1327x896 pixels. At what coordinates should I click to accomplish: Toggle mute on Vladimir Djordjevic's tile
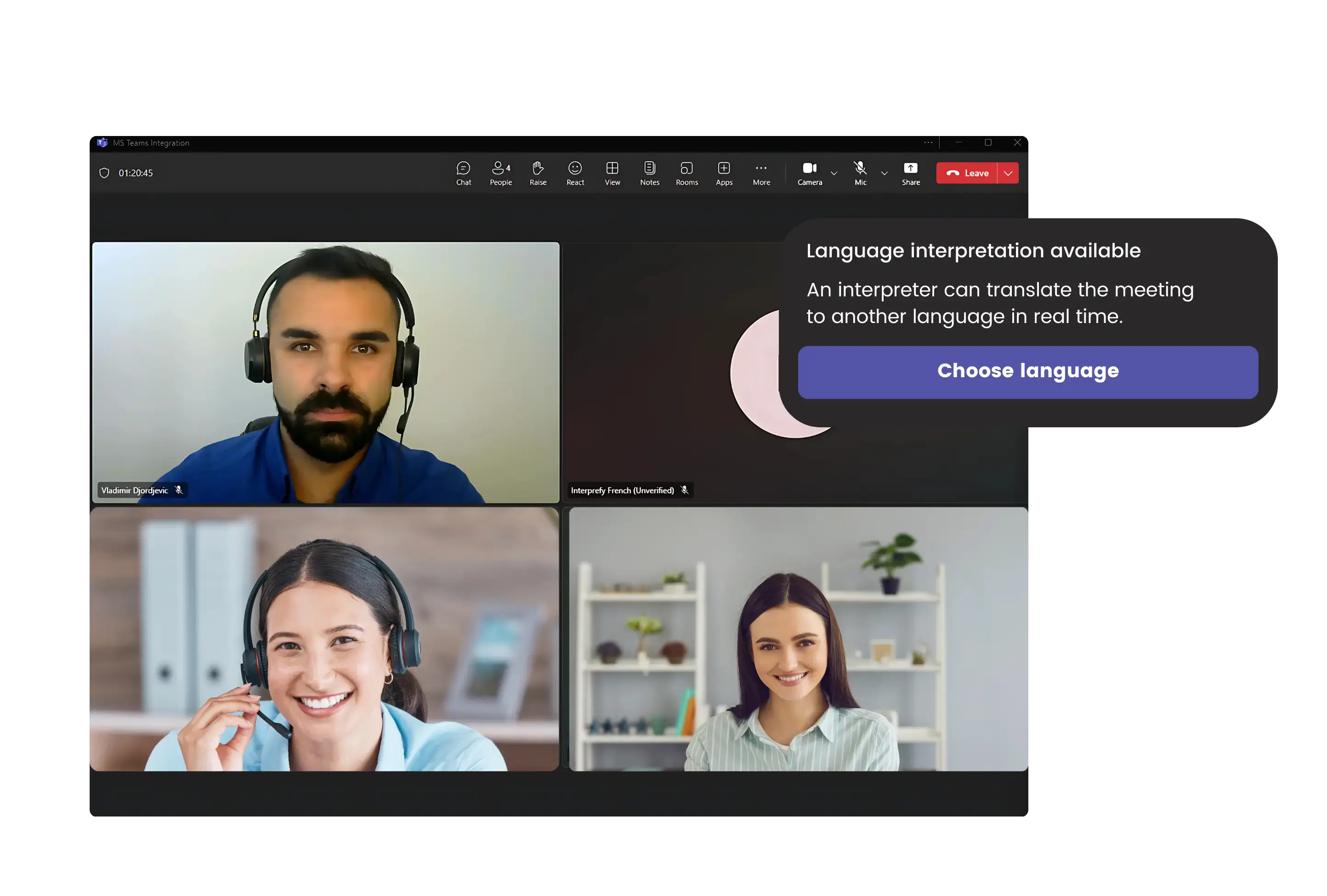(x=179, y=490)
